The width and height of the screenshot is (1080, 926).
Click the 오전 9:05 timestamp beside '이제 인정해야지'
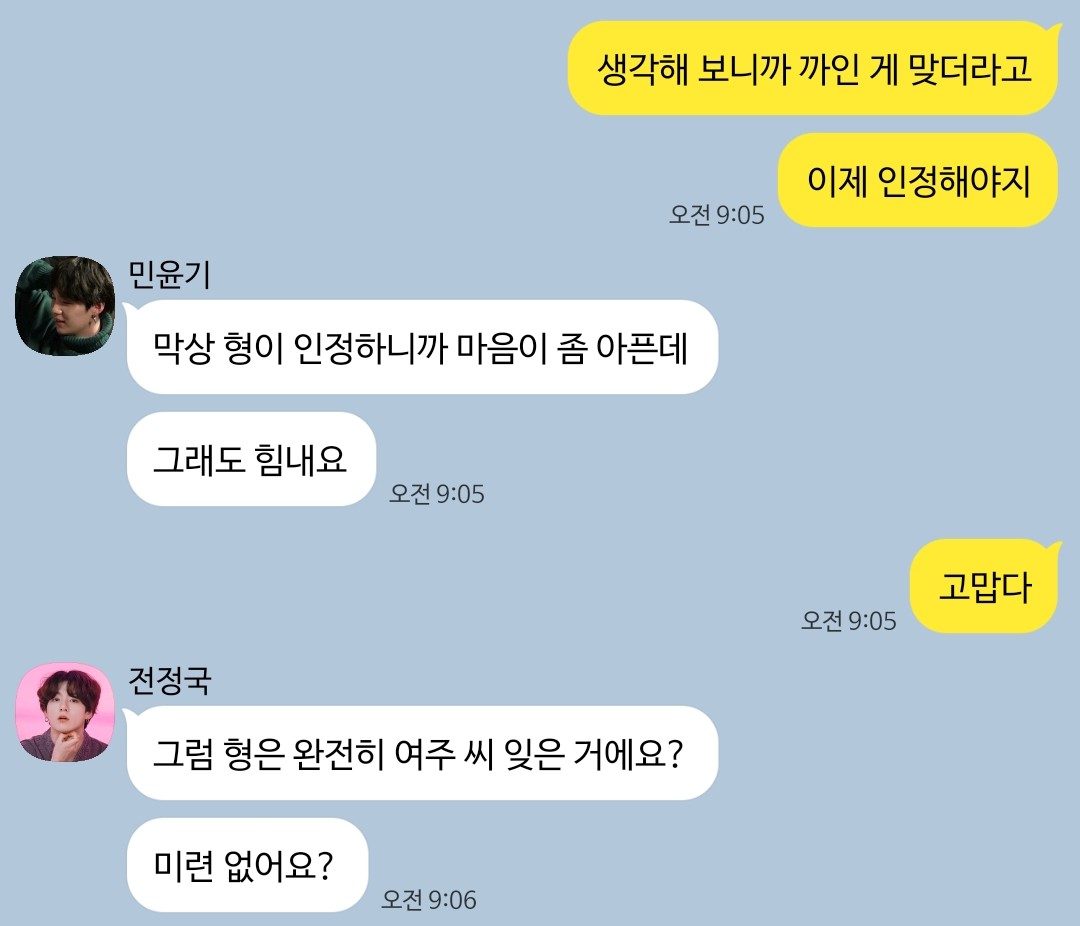click(716, 214)
